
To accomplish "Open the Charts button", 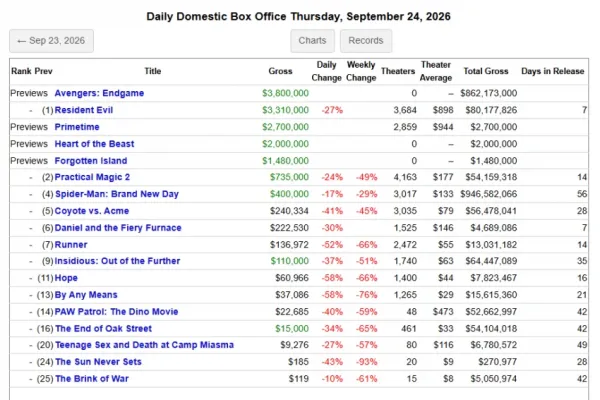I will 312,41.
